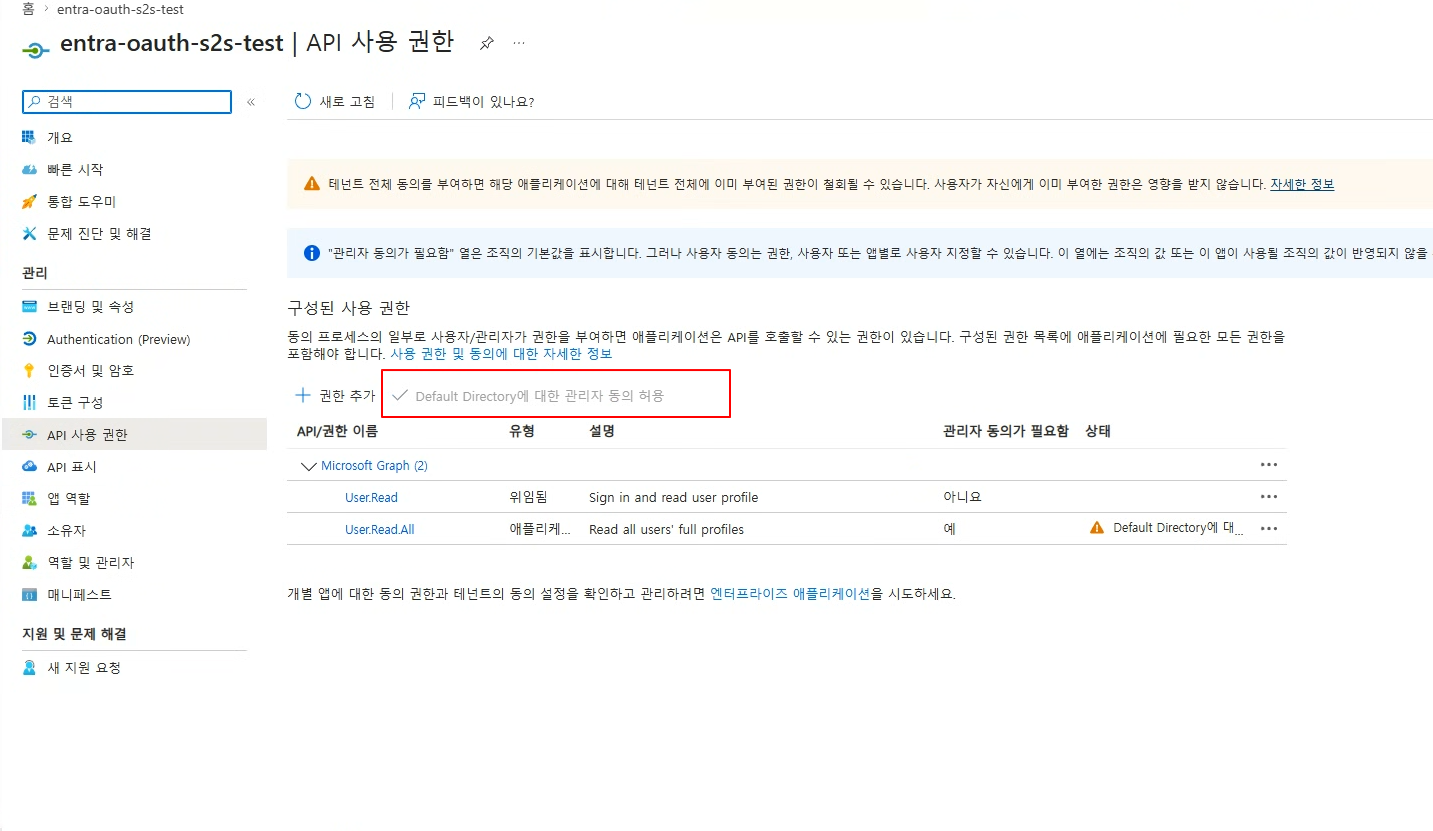This screenshot has height=831, width=1433.
Task: Click the 'Default Directory에 대...' status text
Action: point(1178,528)
